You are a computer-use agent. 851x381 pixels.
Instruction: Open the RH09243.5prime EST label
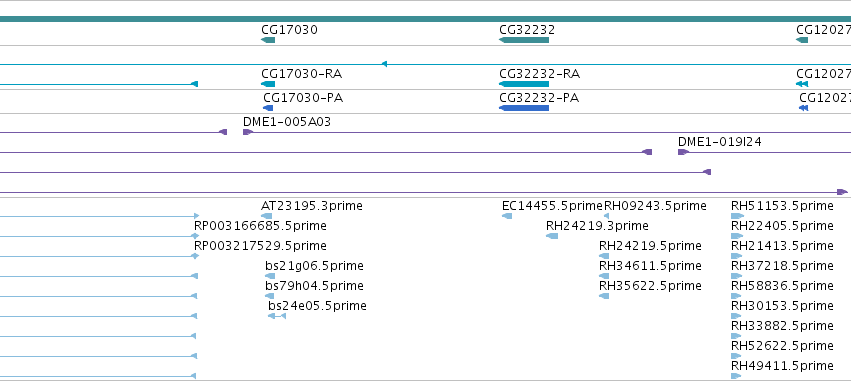tap(655, 206)
